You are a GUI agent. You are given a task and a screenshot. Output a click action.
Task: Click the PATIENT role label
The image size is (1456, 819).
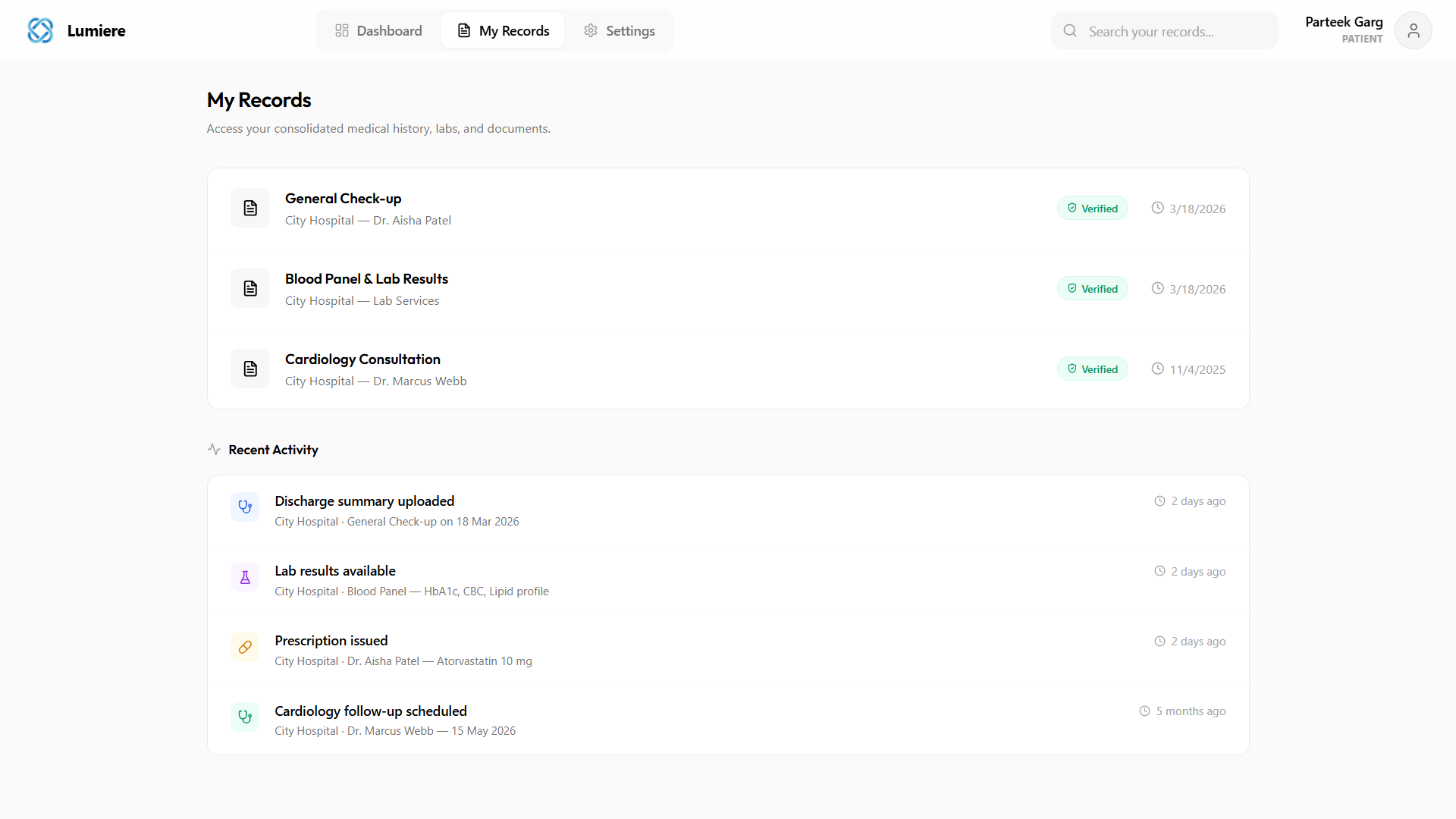1362,39
